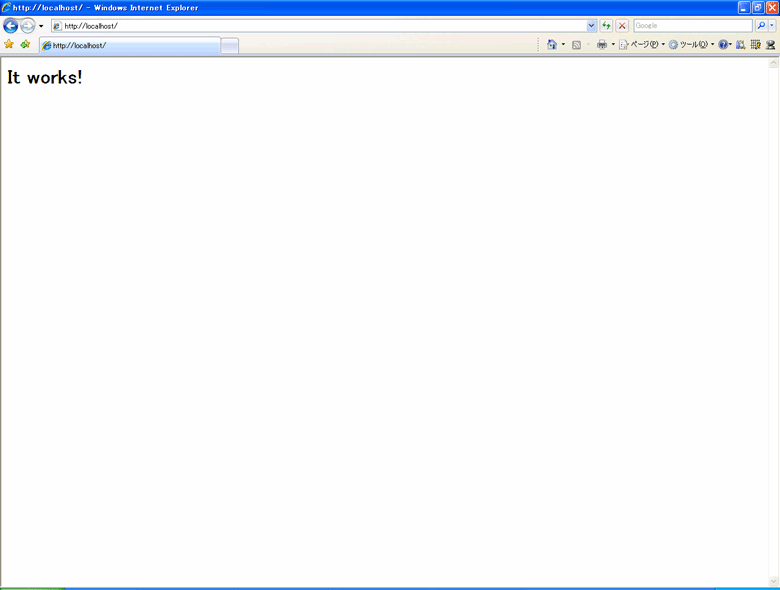780x590 pixels.
Task: Click the Back navigation button
Action: 11,26
